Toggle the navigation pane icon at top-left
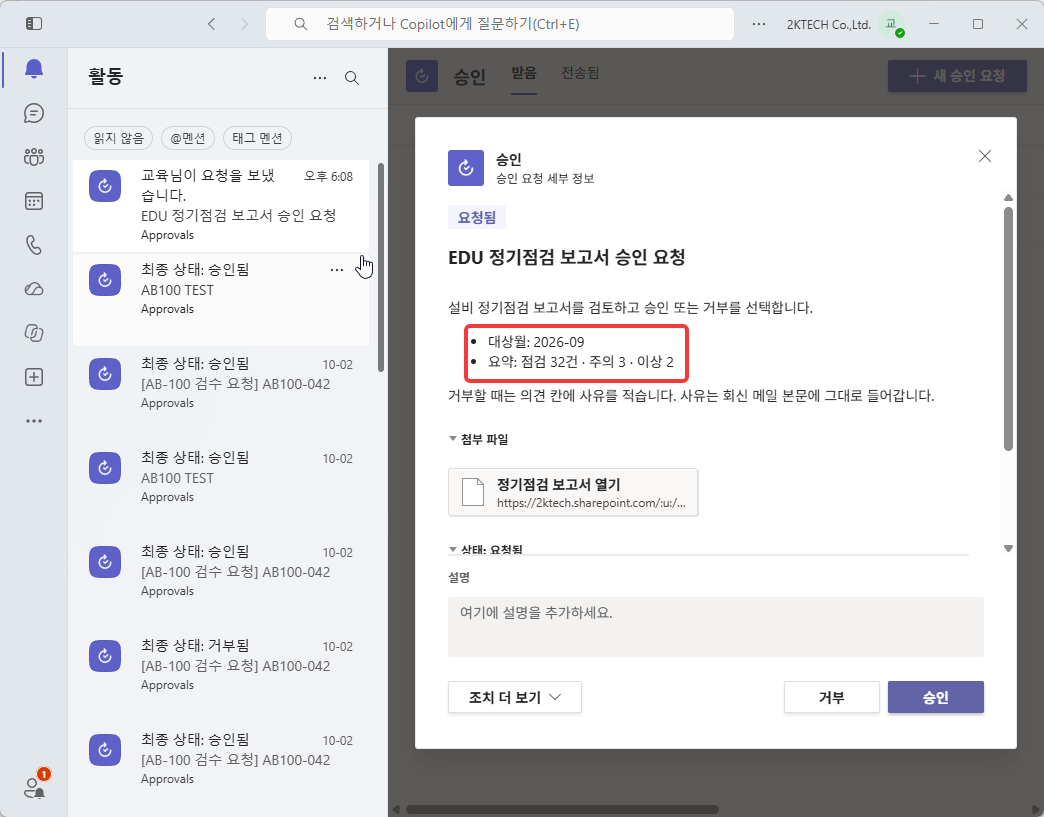The image size is (1044, 817). (x=34, y=24)
